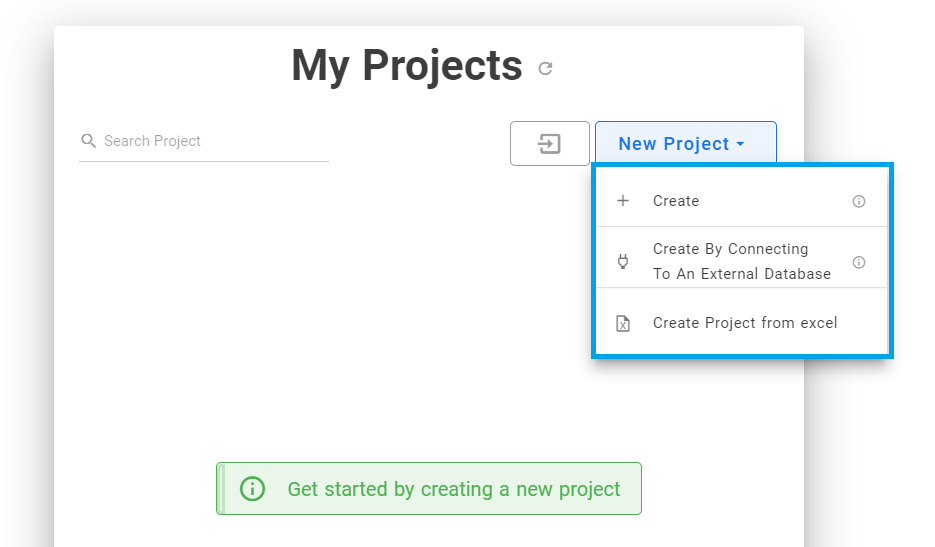Screen dimensions: 935x547
Task: Click the magnifier icon in search field
Action: pyautogui.click(x=88, y=141)
